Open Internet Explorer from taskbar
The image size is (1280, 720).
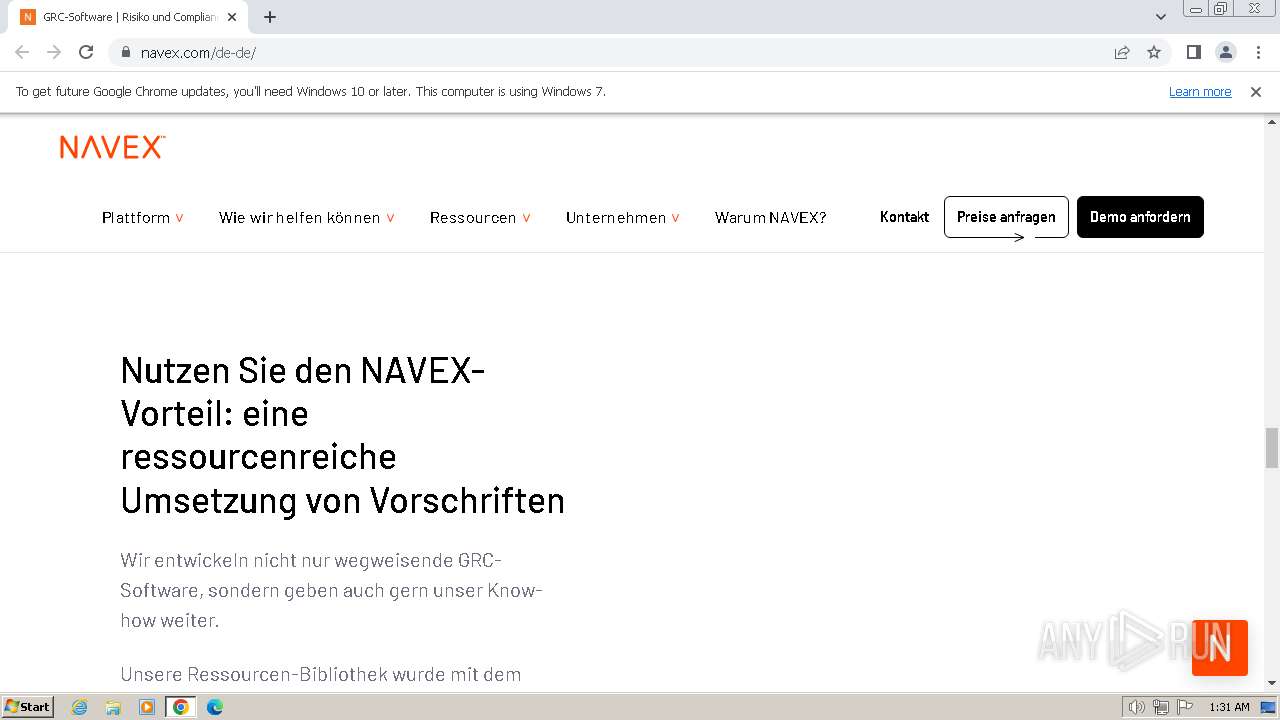click(x=80, y=707)
